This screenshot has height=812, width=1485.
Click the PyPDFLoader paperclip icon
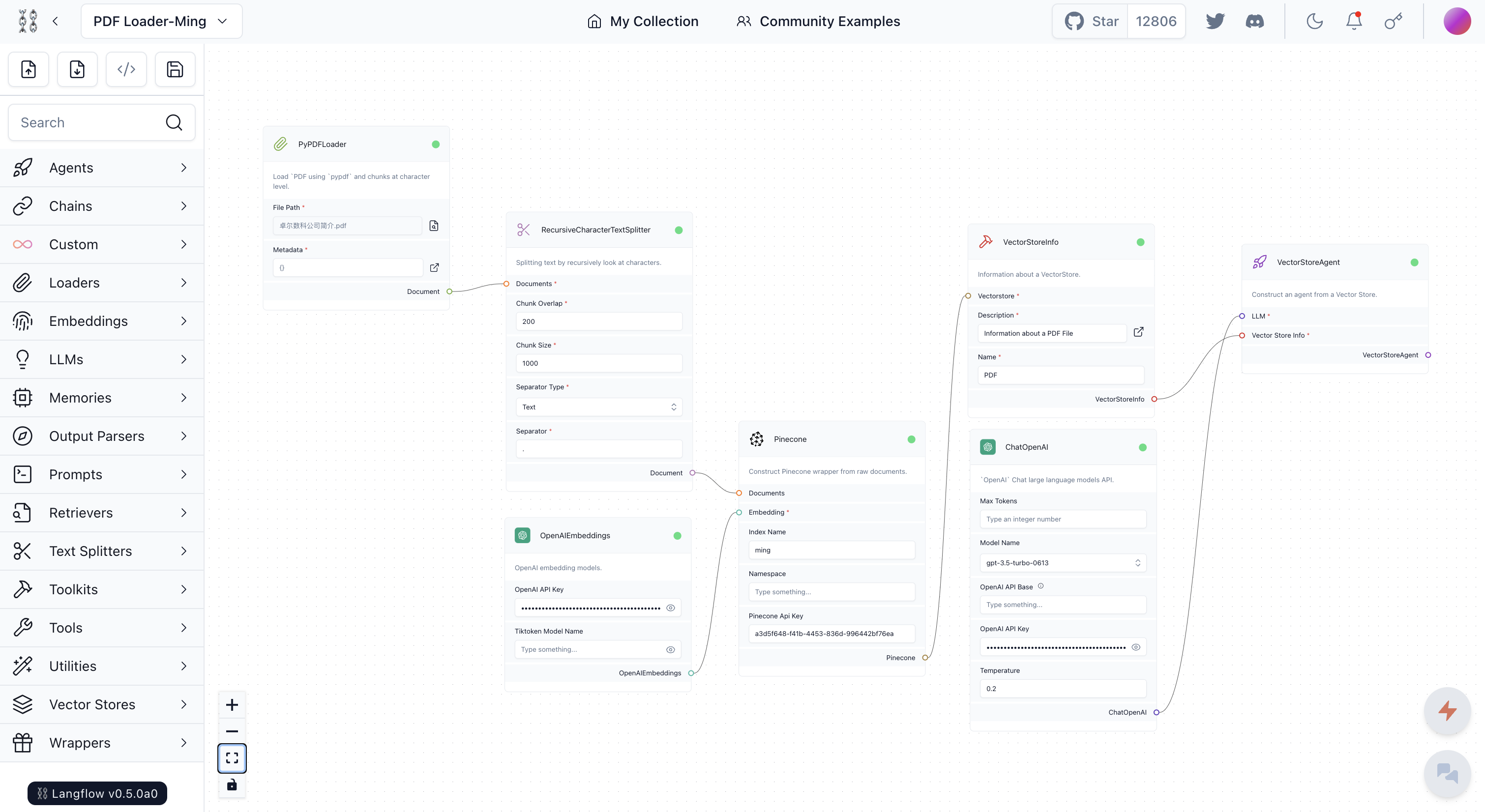281,144
